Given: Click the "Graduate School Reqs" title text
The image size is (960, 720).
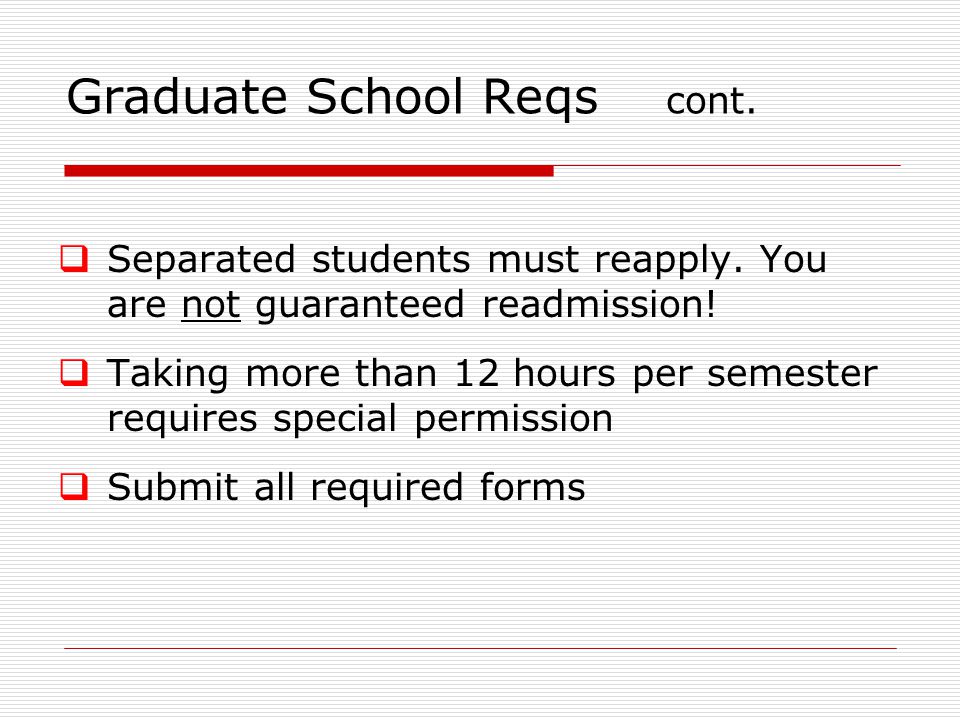Looking at the screenshot, I should pyautogui.click(x=332, y=98).
